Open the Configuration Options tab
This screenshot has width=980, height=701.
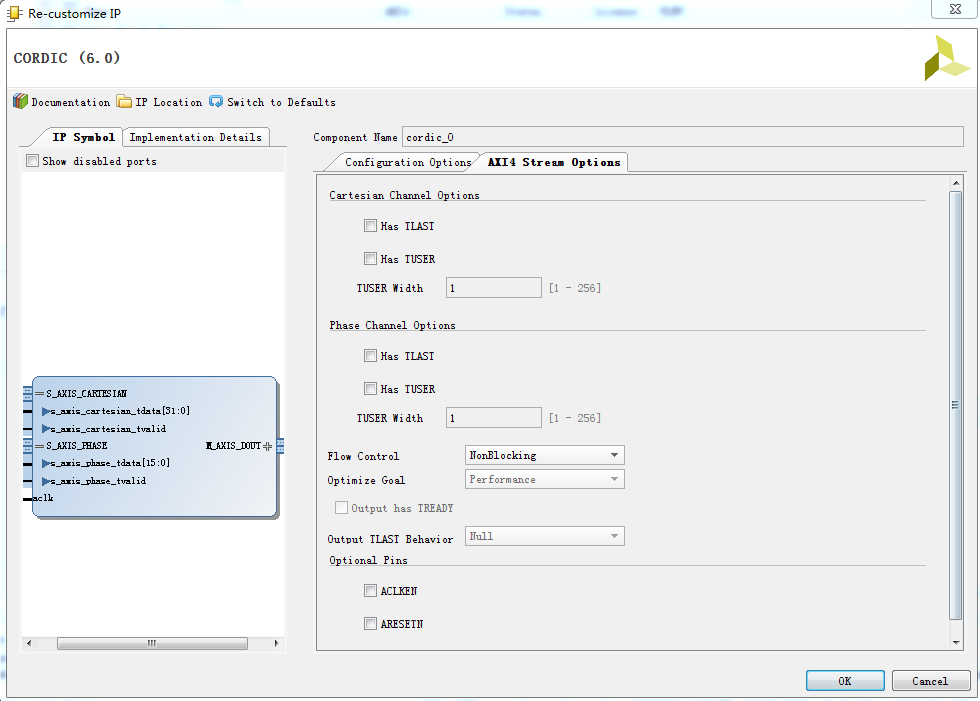click(408, 162)
